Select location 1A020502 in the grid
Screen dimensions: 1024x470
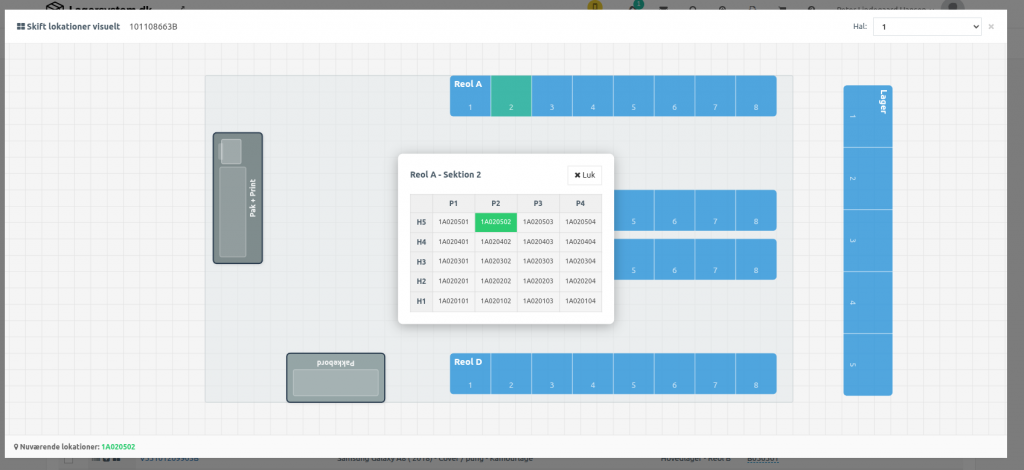(496, 222)
